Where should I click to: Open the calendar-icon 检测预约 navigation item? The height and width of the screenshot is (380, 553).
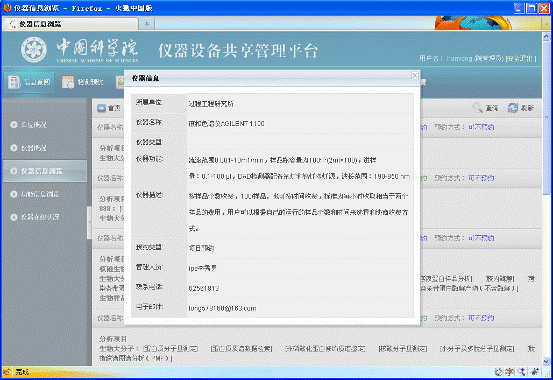83,82
